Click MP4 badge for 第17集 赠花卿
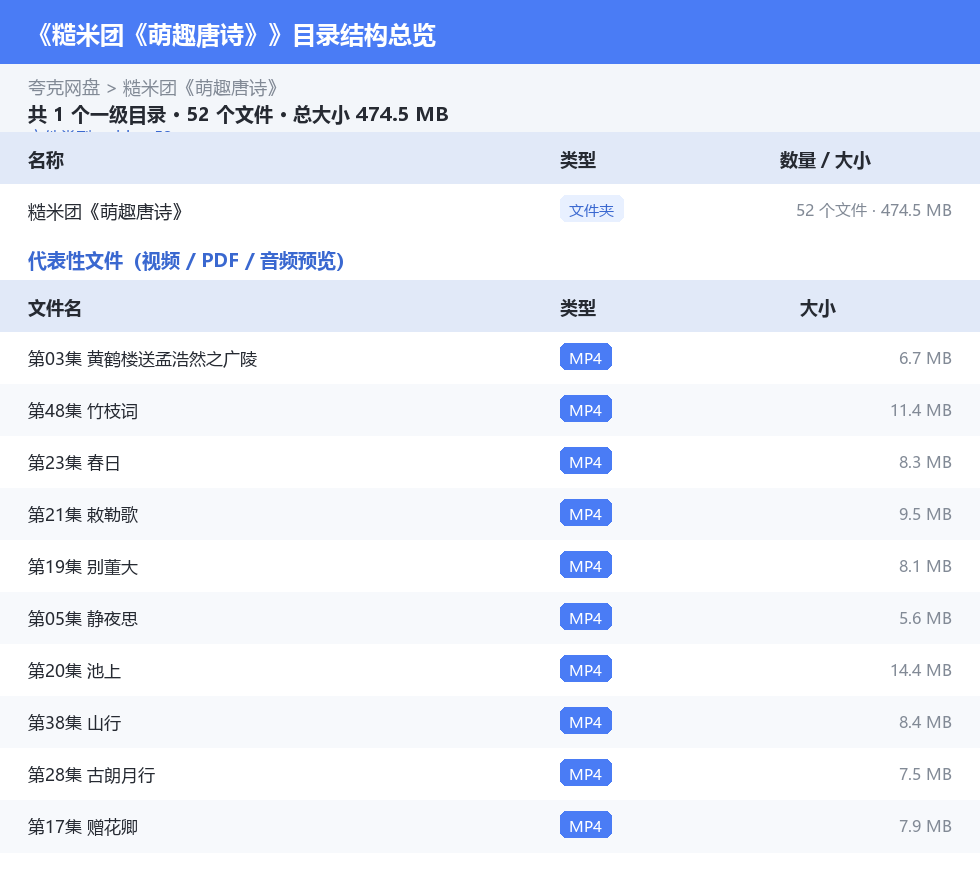The width and height of the screenshot is (980, 884). [586, 825]
